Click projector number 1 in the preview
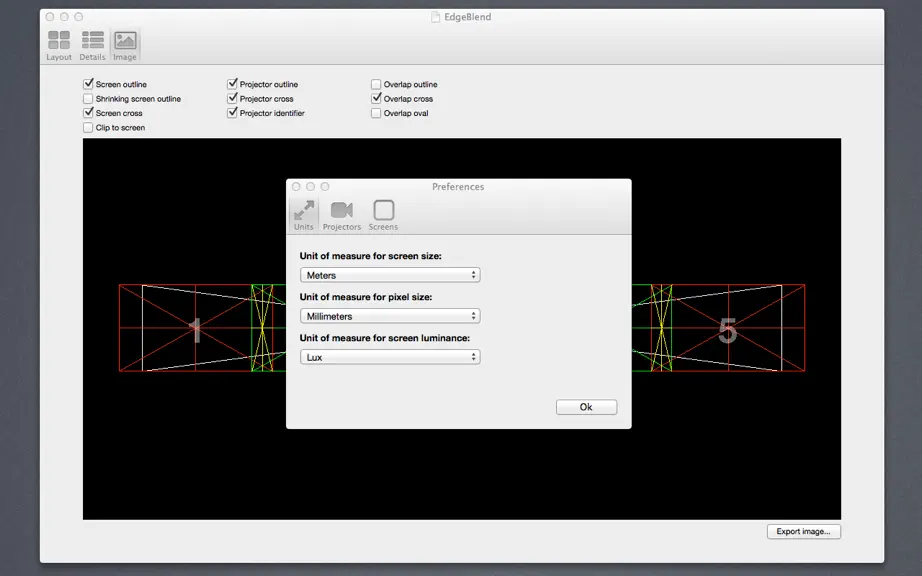Screen dimensions: 922x576 point(195,330)
